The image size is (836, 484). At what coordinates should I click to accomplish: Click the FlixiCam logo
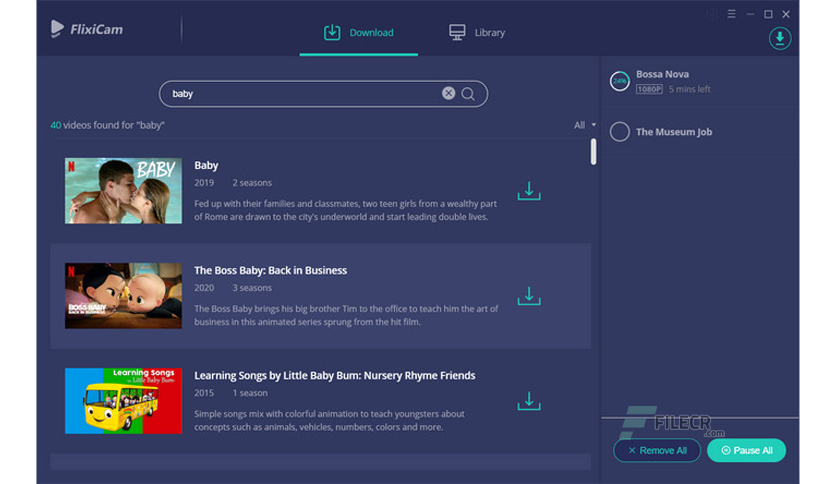point(87,29)
